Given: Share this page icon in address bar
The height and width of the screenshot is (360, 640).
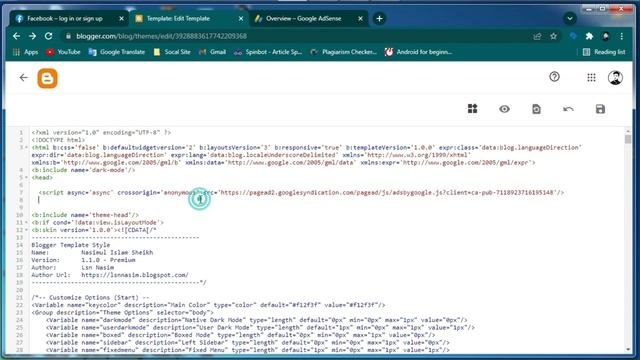Looking at the screenshot, I should pos(537,36).
